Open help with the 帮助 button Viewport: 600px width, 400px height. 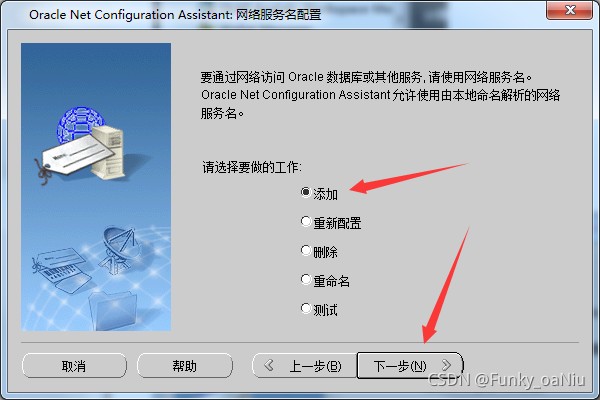click(x=185, y=366)
